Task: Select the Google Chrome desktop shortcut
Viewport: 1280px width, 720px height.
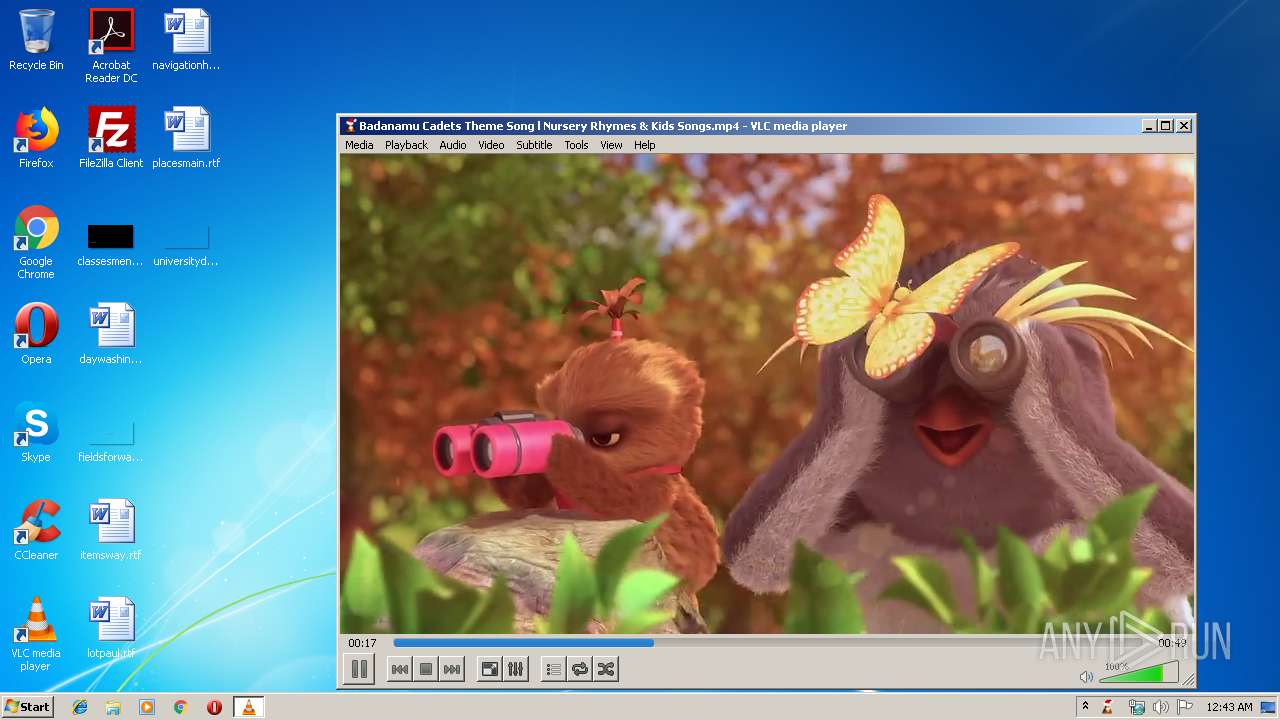Action: (x=36, y=242)
